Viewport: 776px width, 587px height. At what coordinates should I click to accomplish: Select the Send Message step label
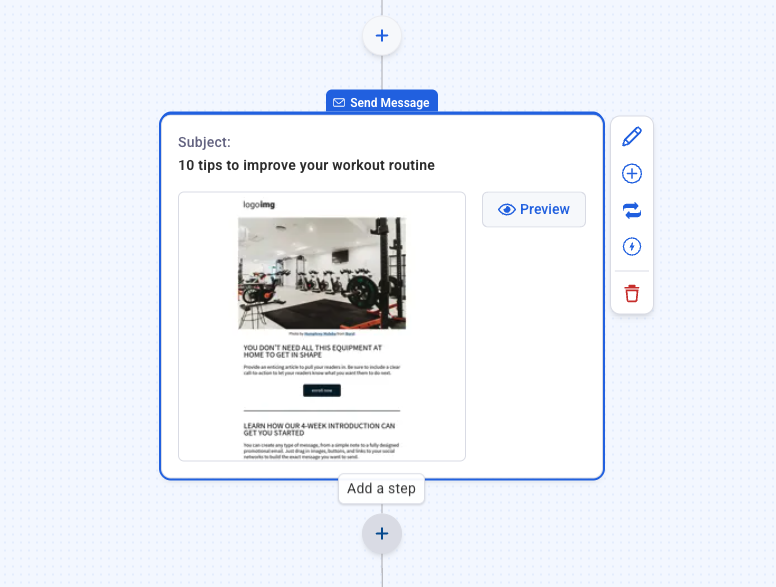coord(382,102)
